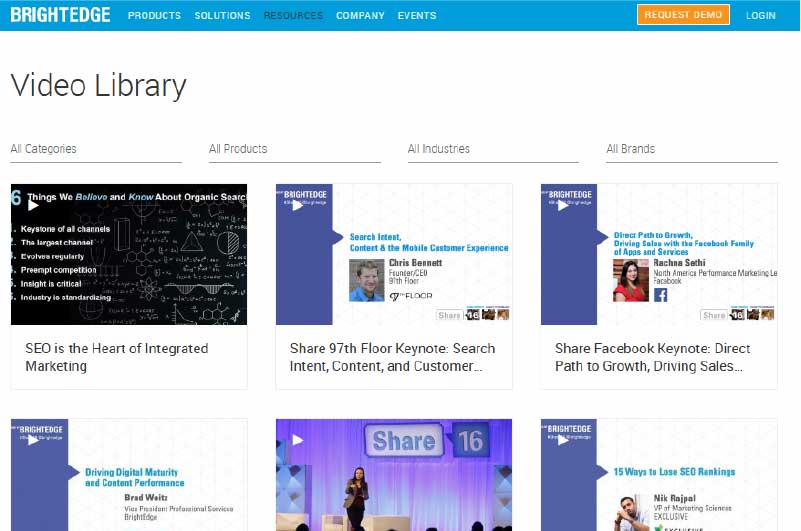Click BrightEdge logo in Rachna Sethi thumbnail

point(569,197)
